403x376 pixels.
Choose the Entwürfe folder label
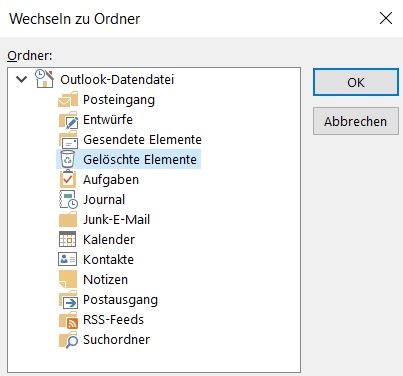[108, 119]
